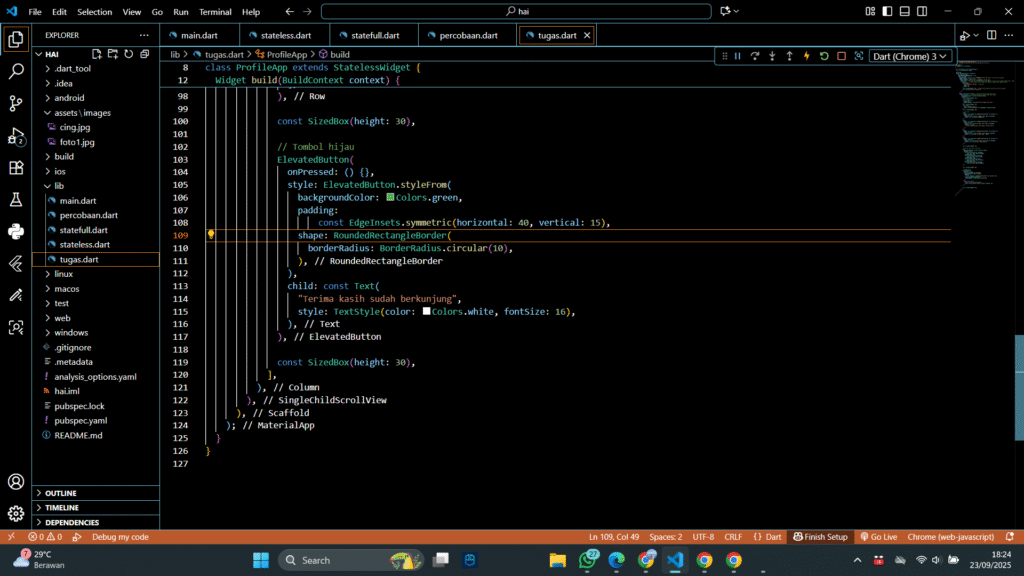1024x576 pixels.
Task: Open pubspec.yaml in the Explorer
Action: (x=81, y=421)
